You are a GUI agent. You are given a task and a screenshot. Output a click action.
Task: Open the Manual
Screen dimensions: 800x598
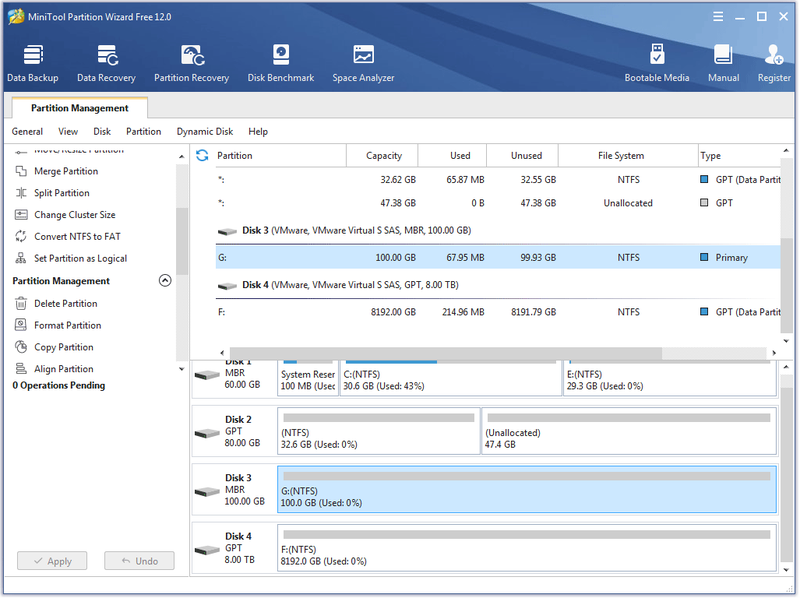point(723,64)
